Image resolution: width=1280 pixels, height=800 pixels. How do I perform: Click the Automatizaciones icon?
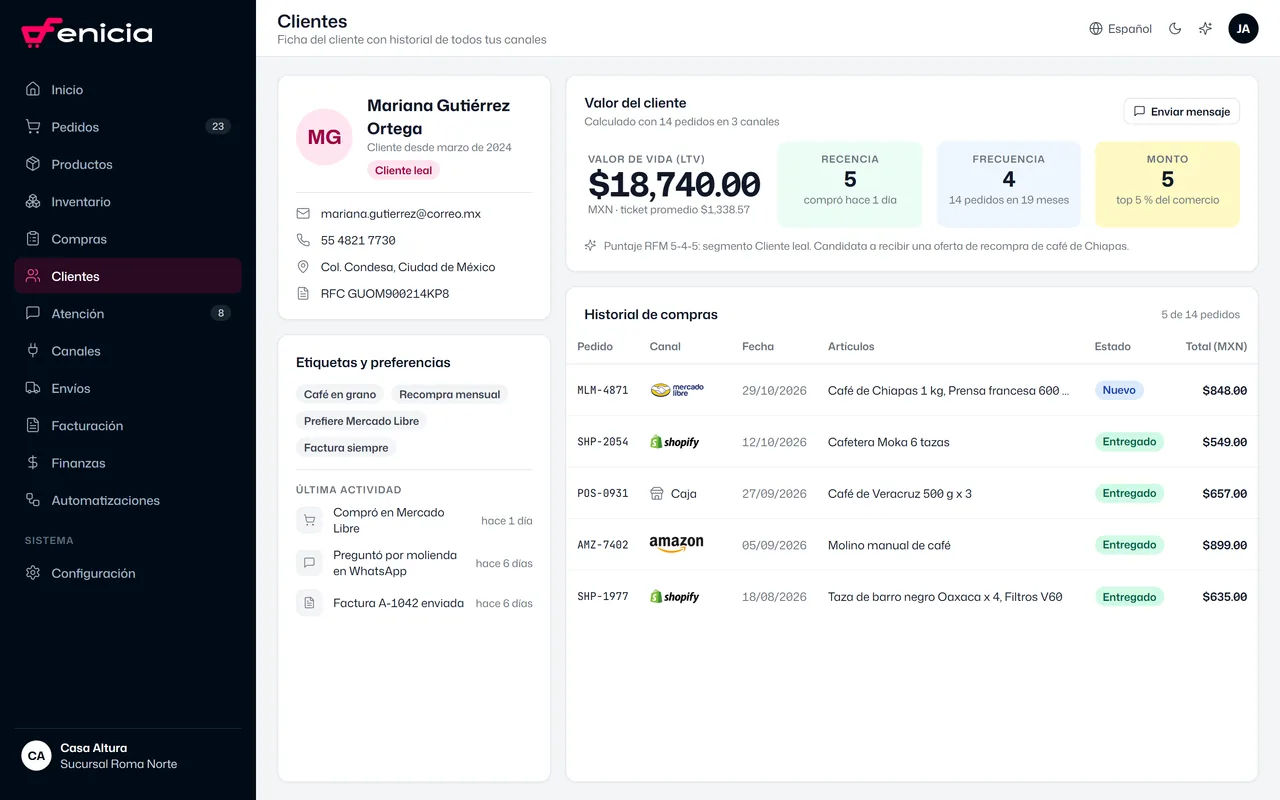[33, 500]
